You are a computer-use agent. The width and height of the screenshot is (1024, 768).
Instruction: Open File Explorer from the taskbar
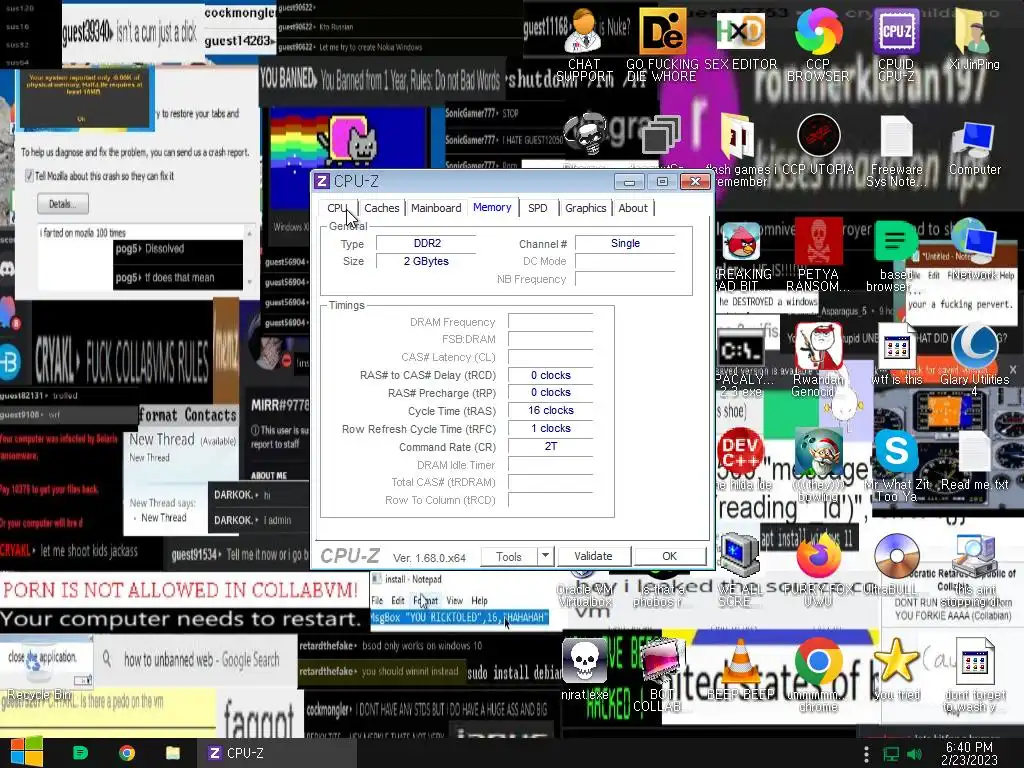coord(172,753)
